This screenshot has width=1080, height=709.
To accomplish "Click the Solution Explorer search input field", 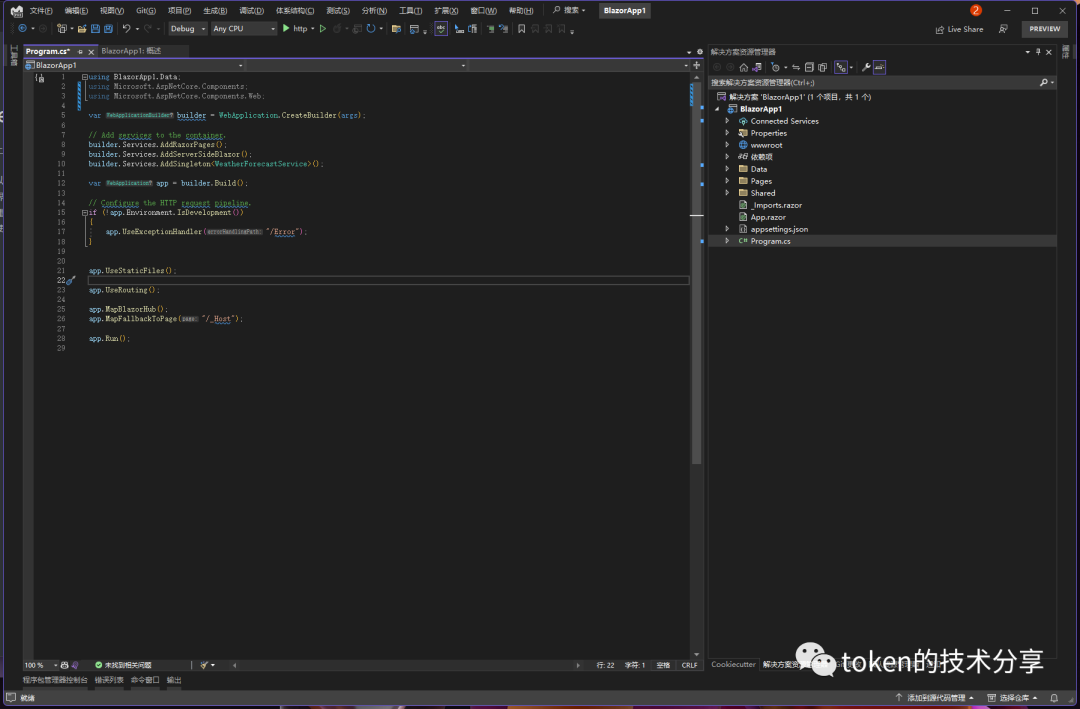I will click(x=873, y=83).
